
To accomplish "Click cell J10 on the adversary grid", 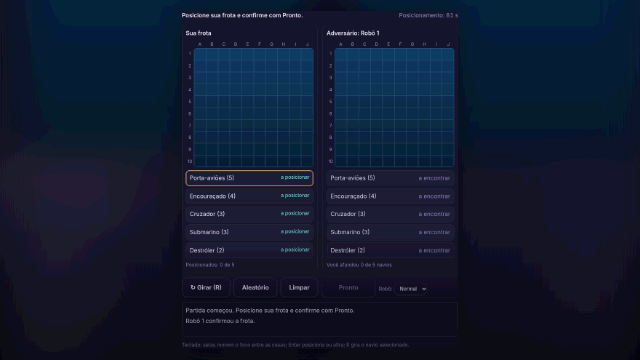I will point(448,161).
